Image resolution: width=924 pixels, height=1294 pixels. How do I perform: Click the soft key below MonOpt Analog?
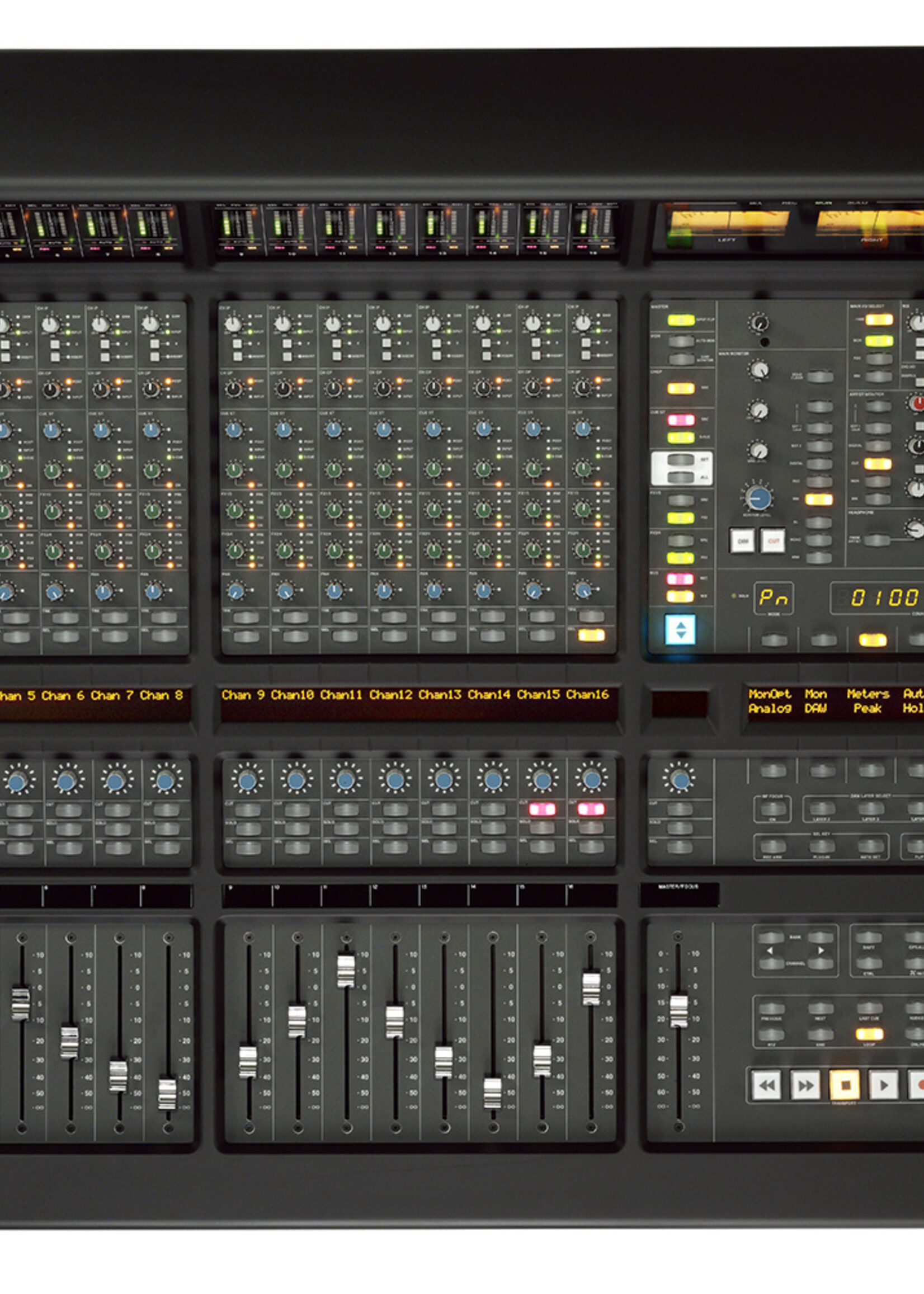point(773,770)
